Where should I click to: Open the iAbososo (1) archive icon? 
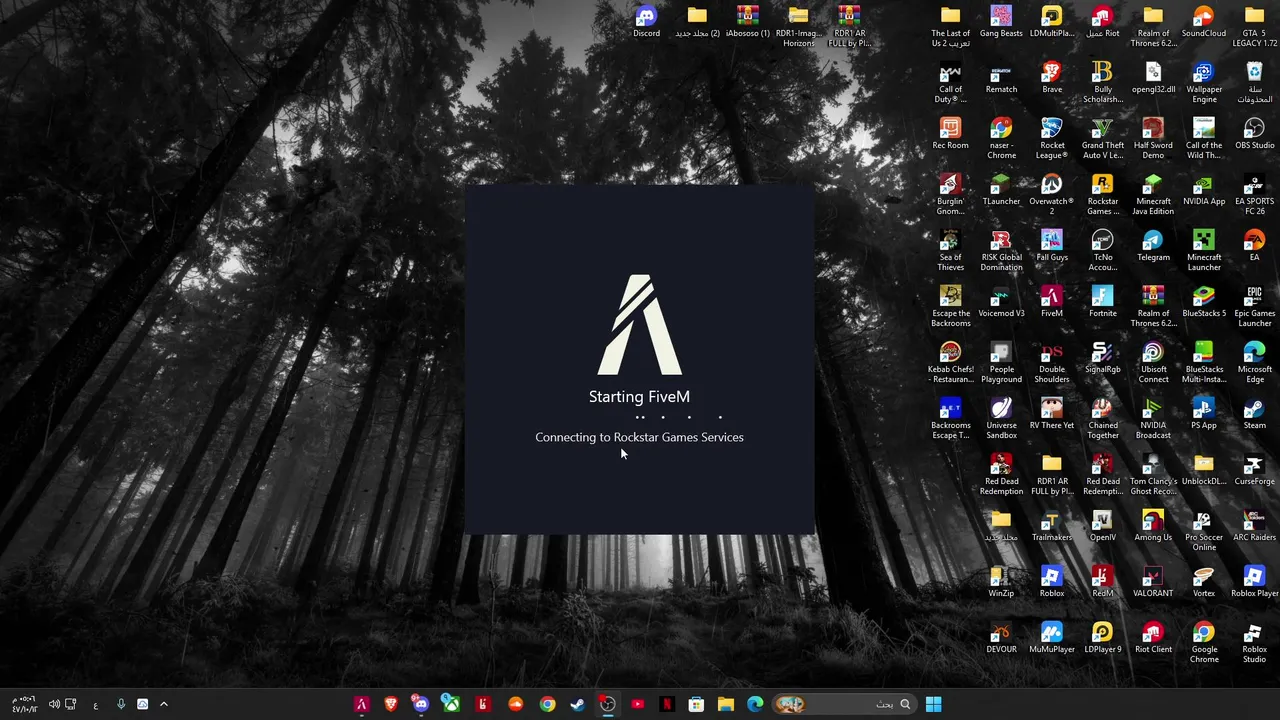point(747,22)
